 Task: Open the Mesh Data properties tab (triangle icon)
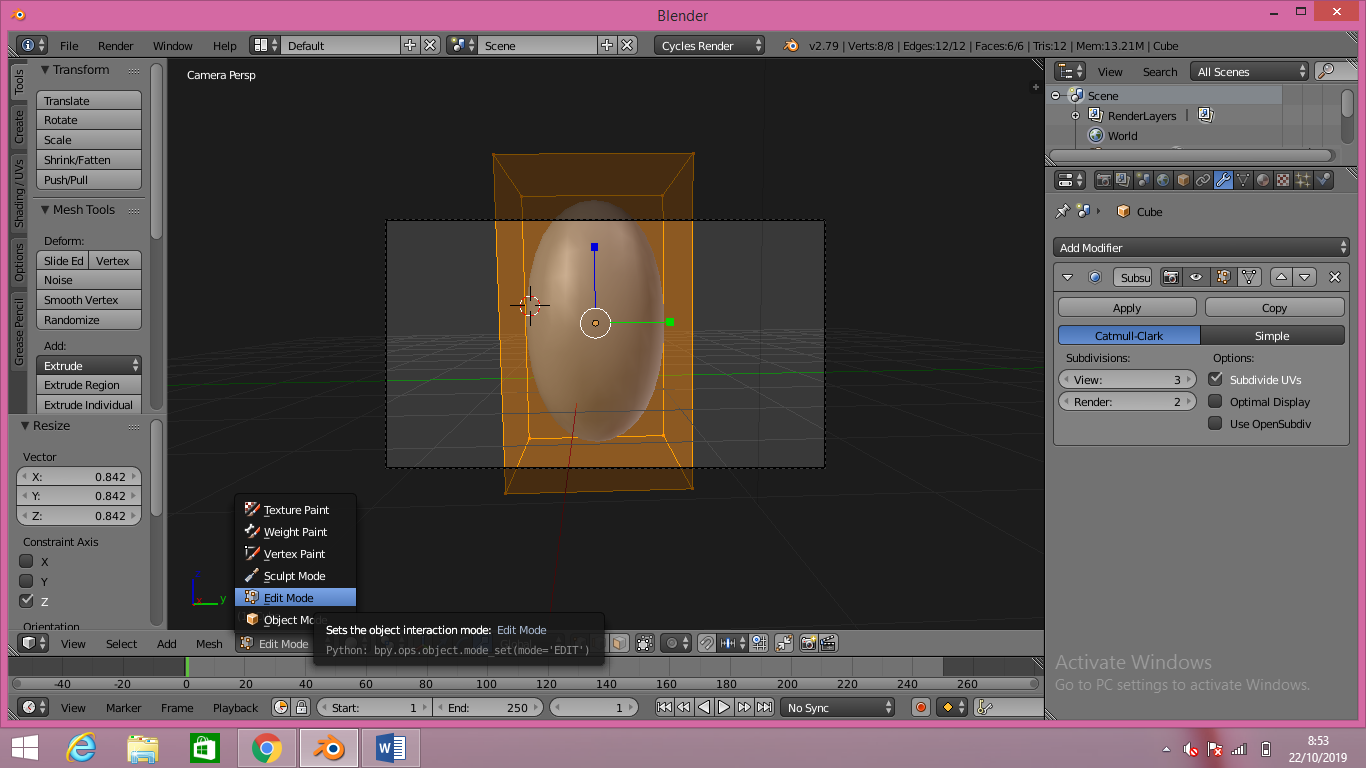point(1243,180)
